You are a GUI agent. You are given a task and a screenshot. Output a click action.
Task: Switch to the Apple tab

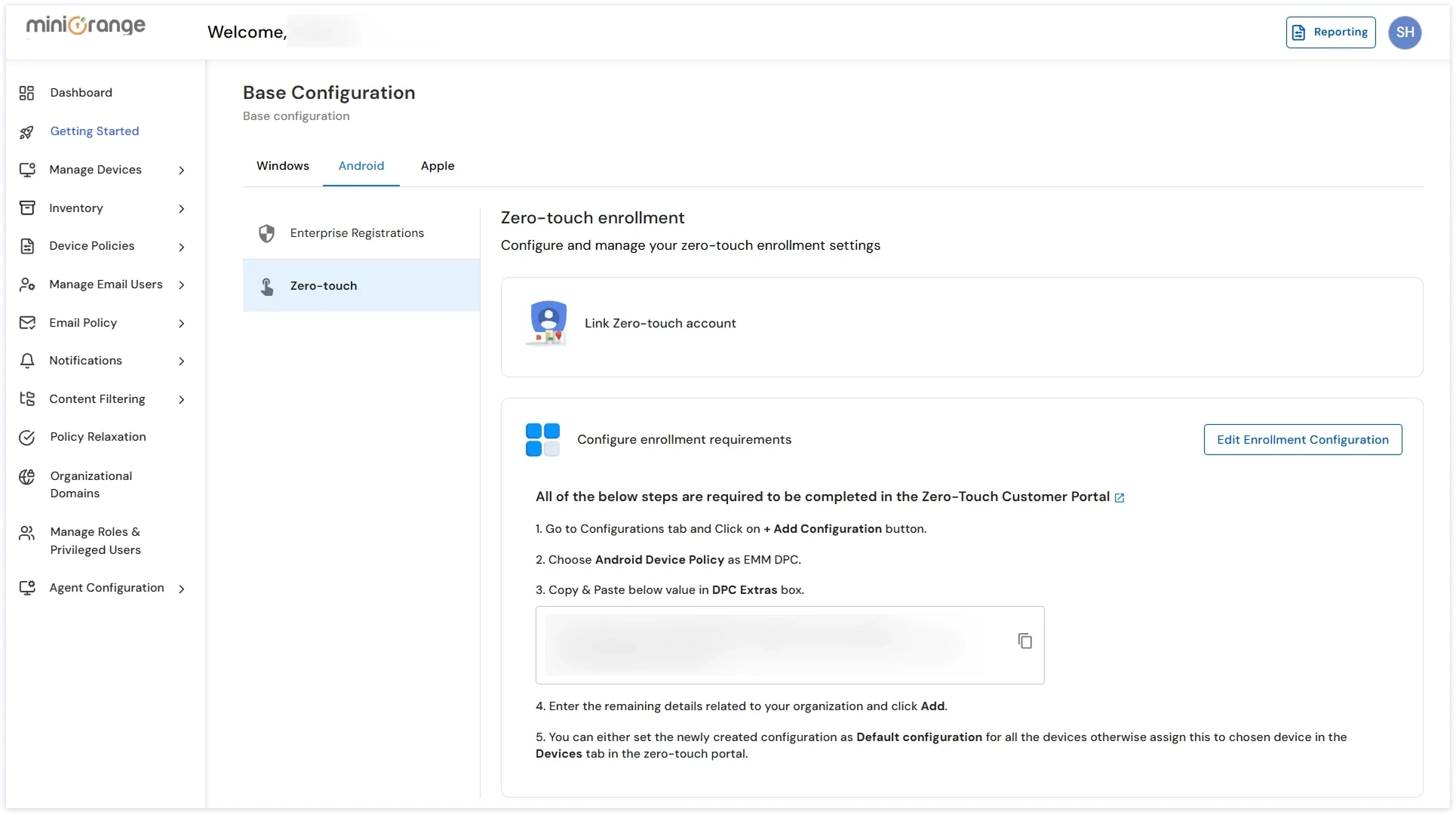(437, 166)
